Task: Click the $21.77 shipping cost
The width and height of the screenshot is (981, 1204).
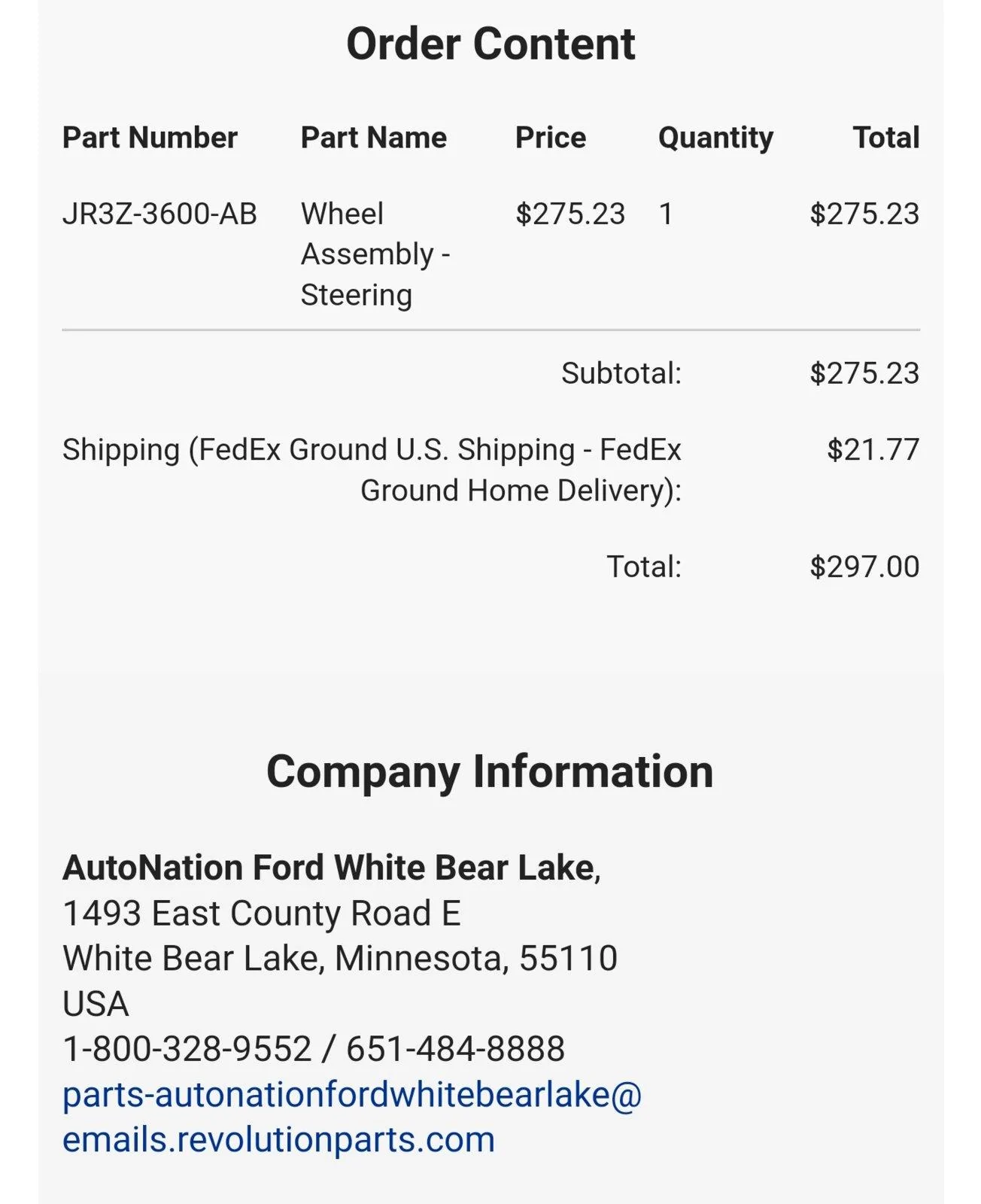Action: point(873,449)
